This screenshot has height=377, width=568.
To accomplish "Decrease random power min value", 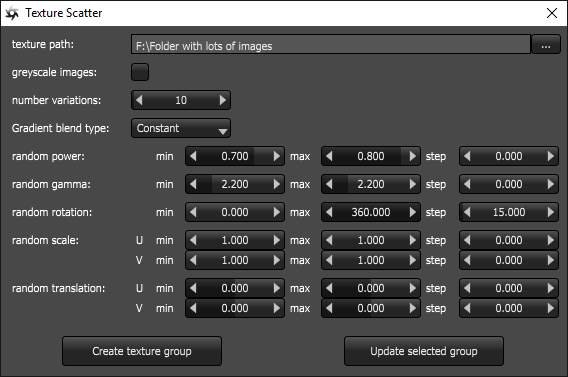I will tap(193, 156).
